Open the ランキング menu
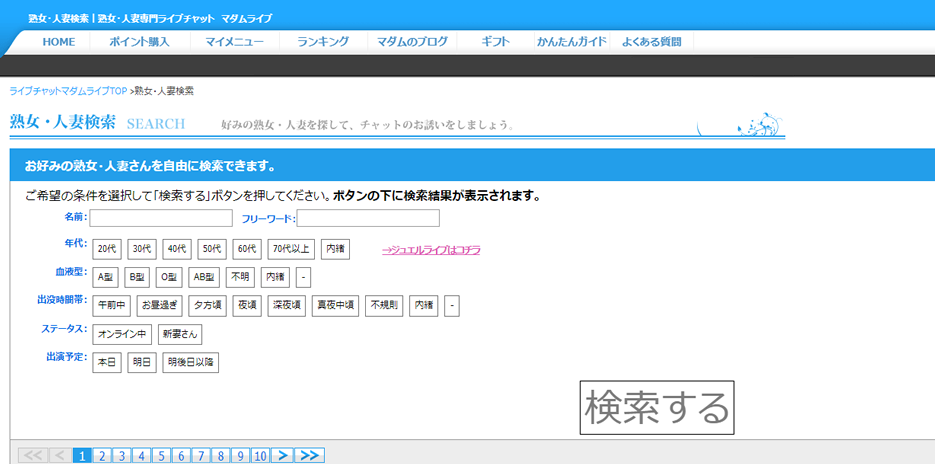 (x=322, y=42)
